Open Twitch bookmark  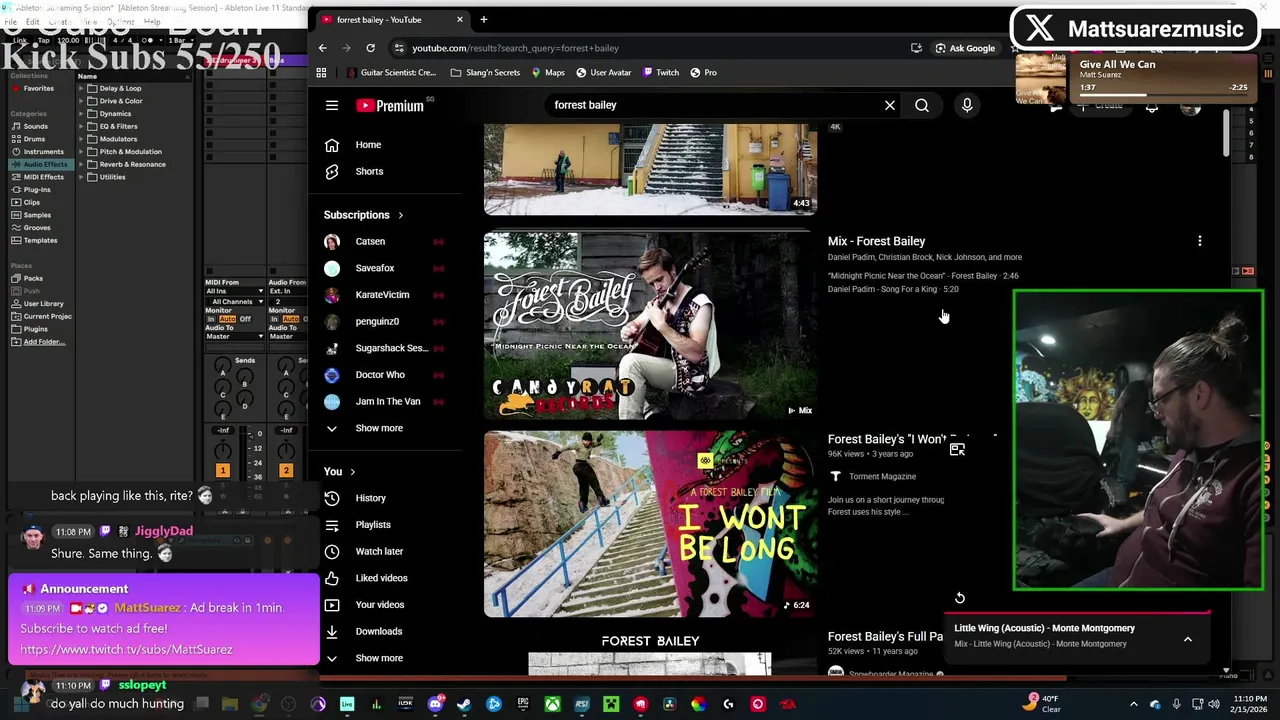click(661, 73)
